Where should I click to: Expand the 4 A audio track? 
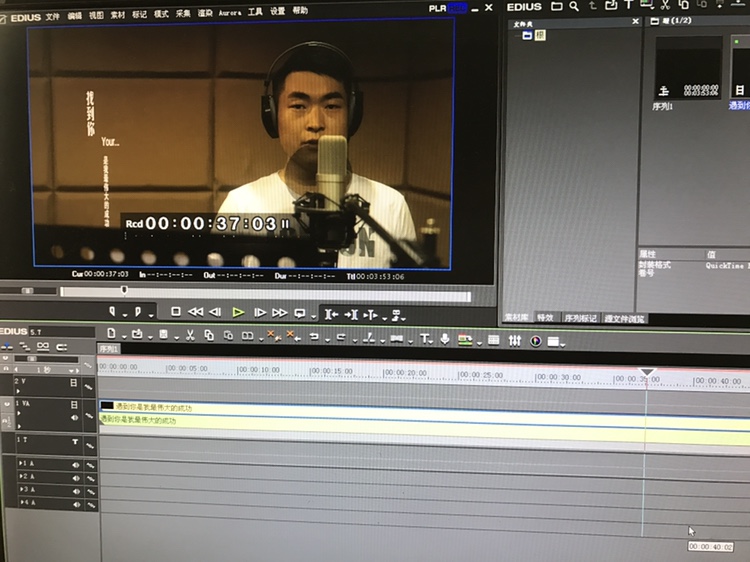coord(22,502)
